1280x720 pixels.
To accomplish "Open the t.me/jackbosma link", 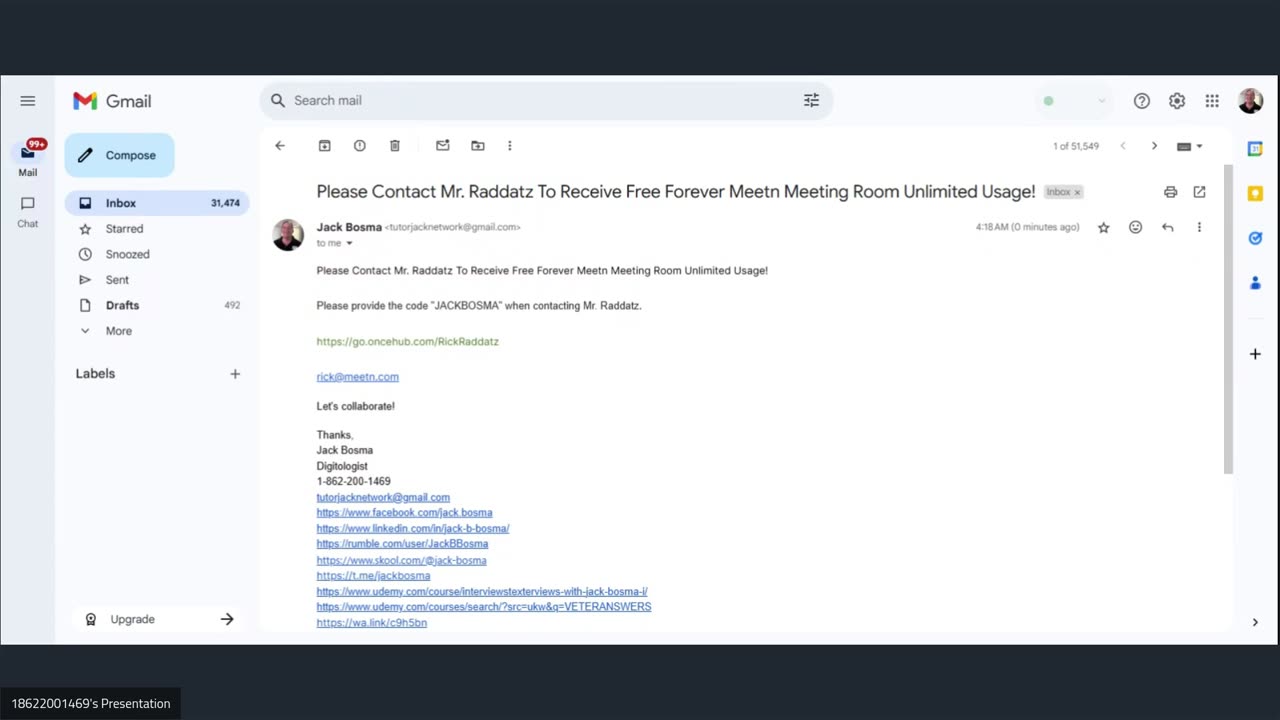I will [373, 576].
